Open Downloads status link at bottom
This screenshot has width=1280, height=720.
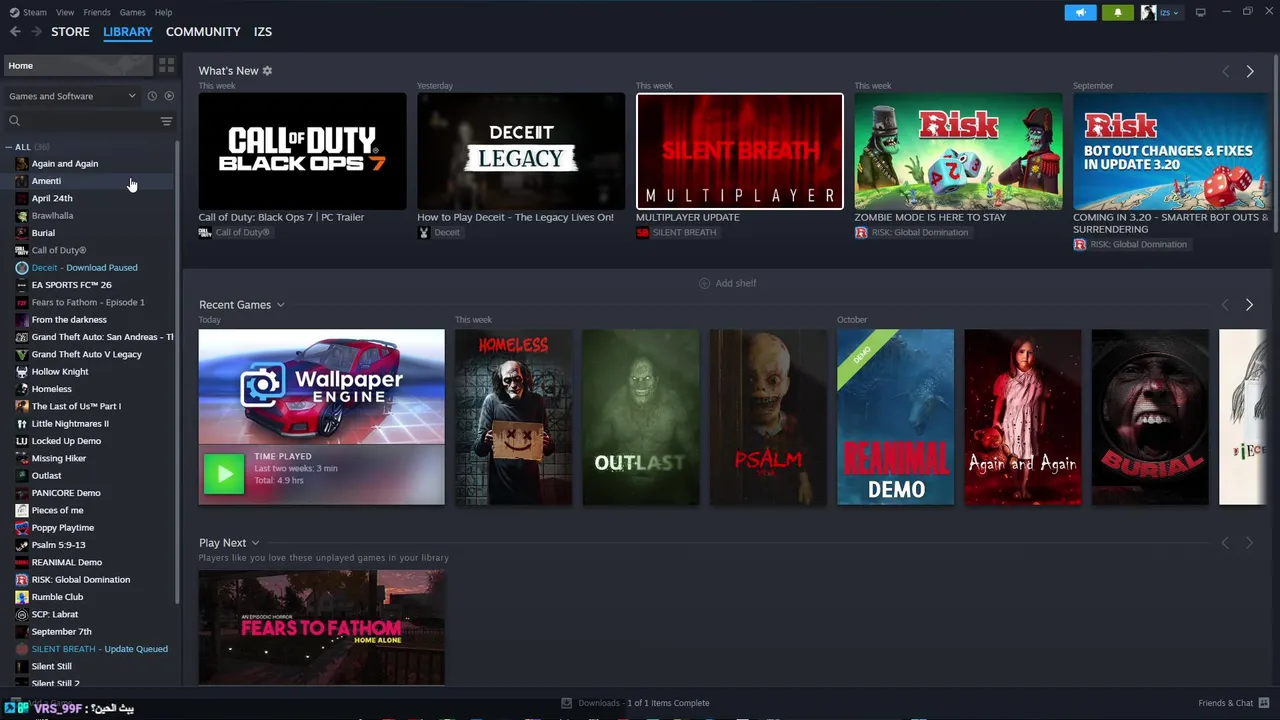(635, 703)
